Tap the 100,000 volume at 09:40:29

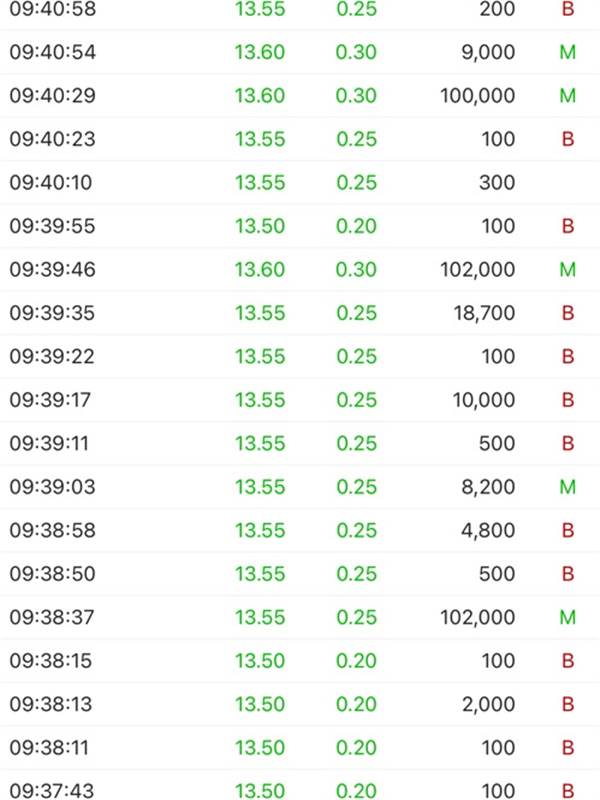click(x=478, y=95)
